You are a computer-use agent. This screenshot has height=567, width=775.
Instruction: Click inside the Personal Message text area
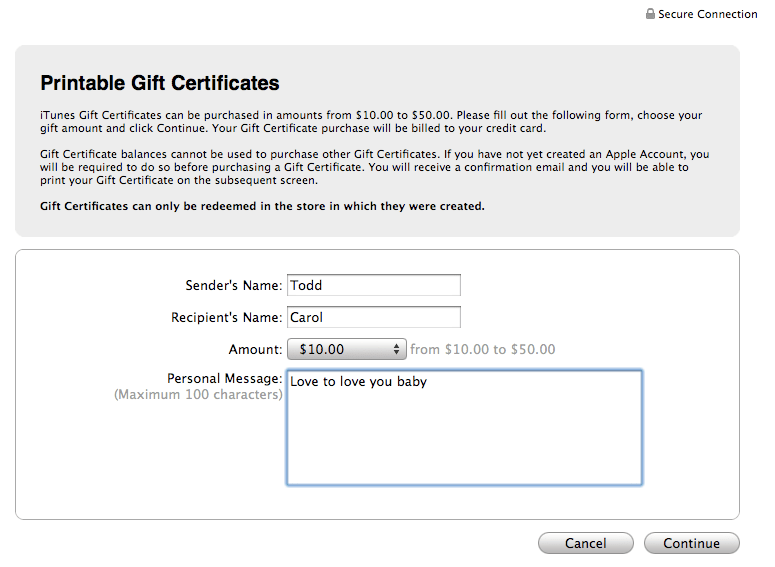coord(464,428)
